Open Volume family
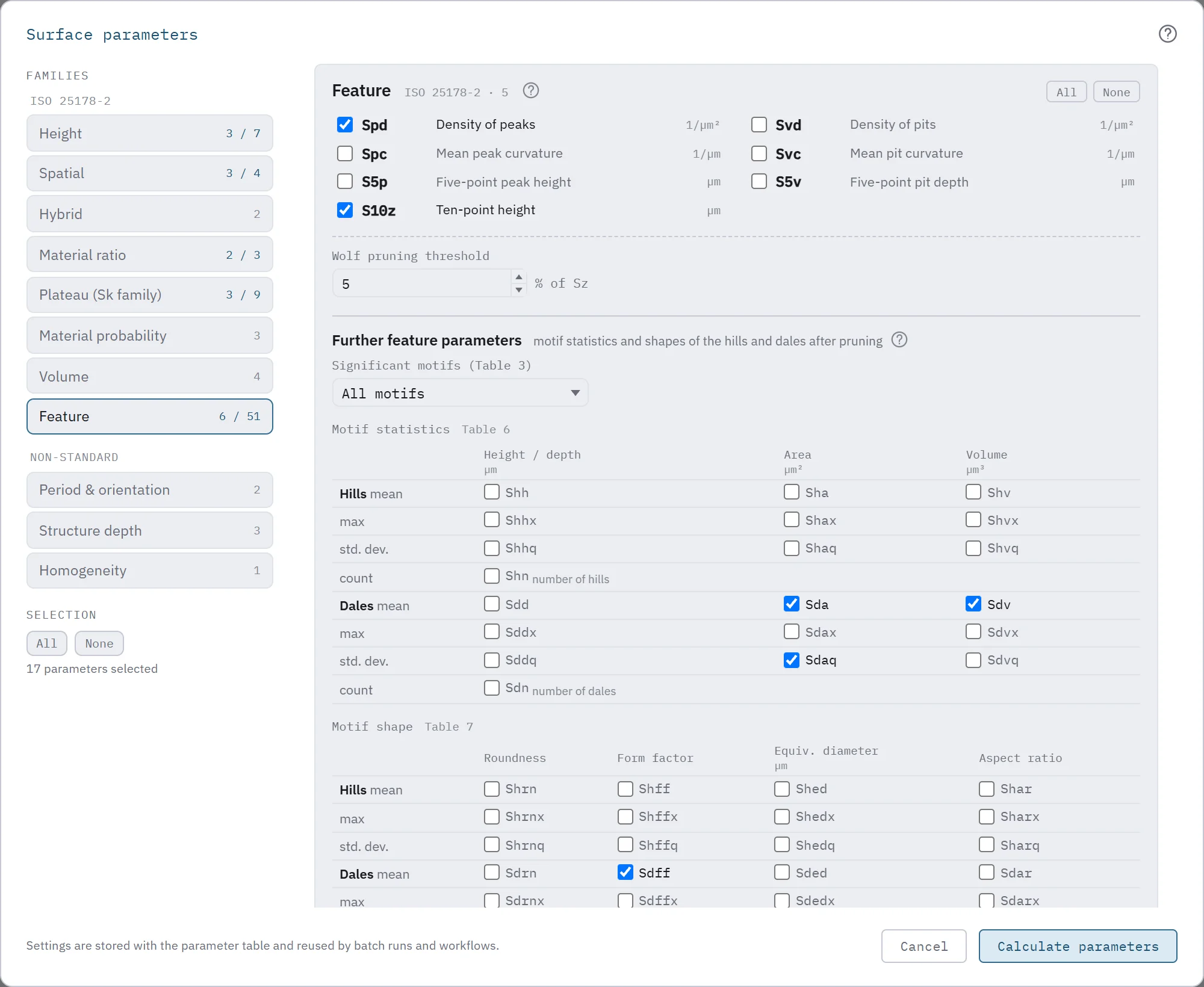 [149, 376]
